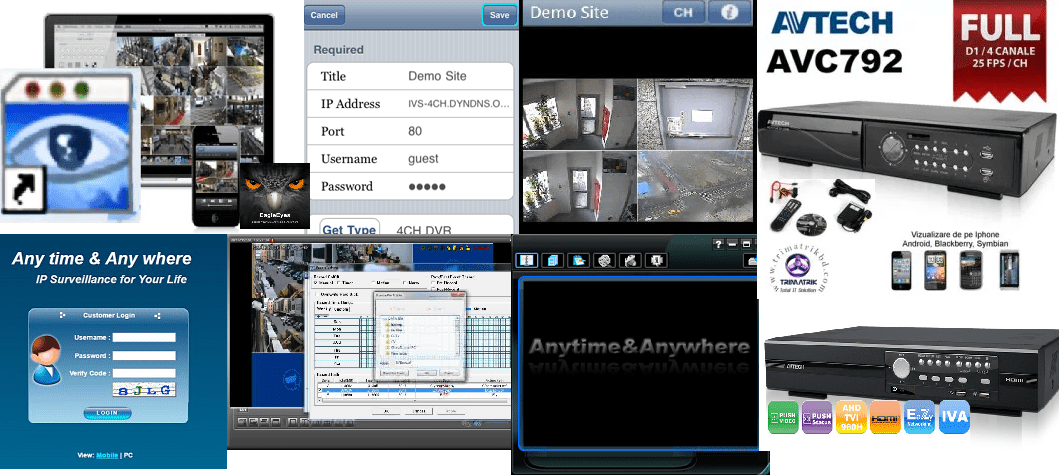
Task: Click the IVA feature icon
Action: coord(954,417)
